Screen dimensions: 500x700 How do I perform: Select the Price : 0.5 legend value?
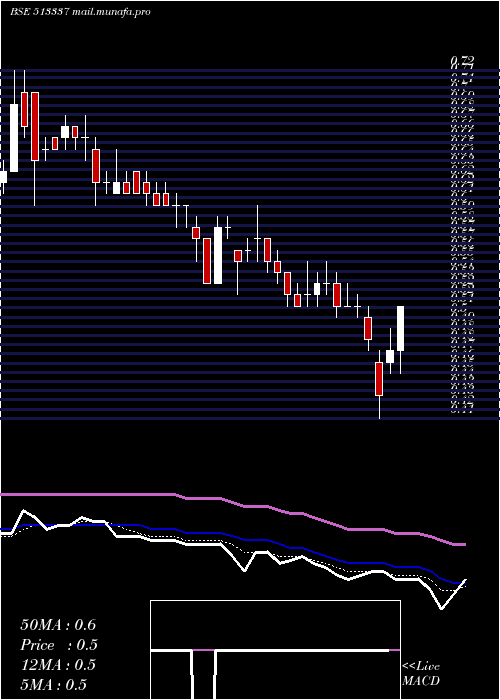59,645
